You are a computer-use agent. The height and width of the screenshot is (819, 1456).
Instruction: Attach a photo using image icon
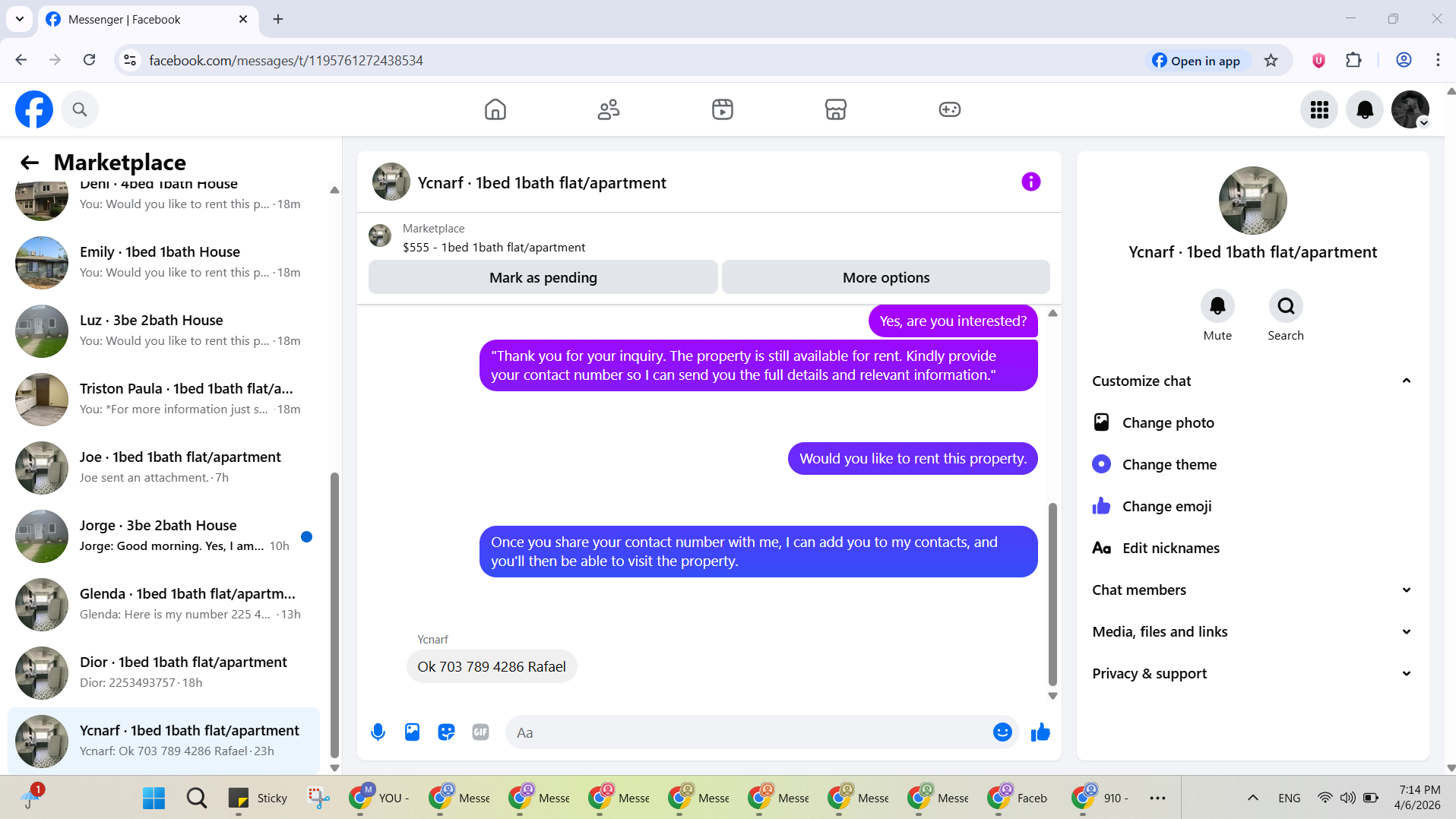coord(412,732)
